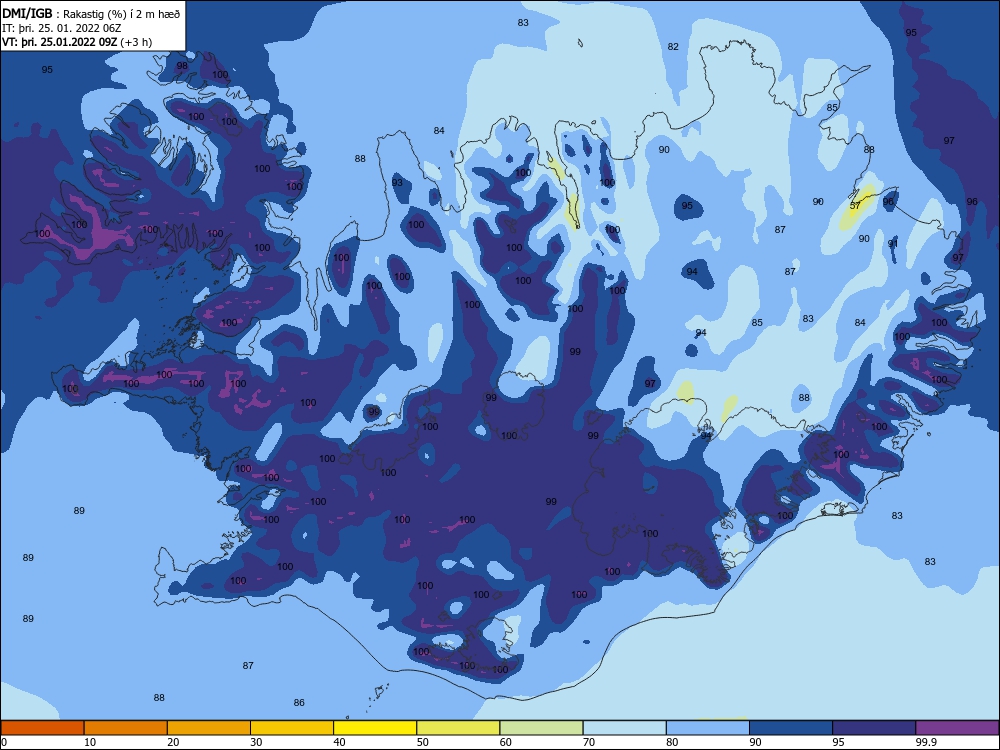Click the title text 'DMI/IGB : Rakastig (%) í 2 m hæð'
Viewport: 1000px width, 750px height.
pyautogui.click(x=91, y=13)
